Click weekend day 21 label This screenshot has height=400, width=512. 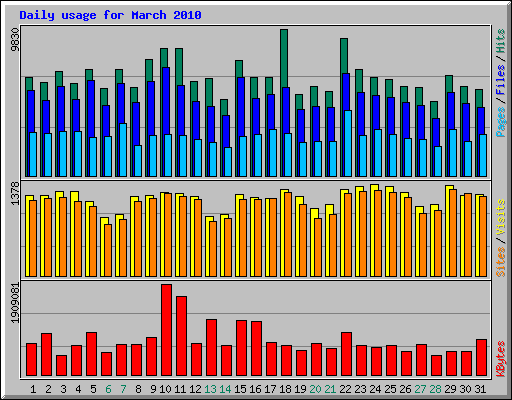[330, 389]
